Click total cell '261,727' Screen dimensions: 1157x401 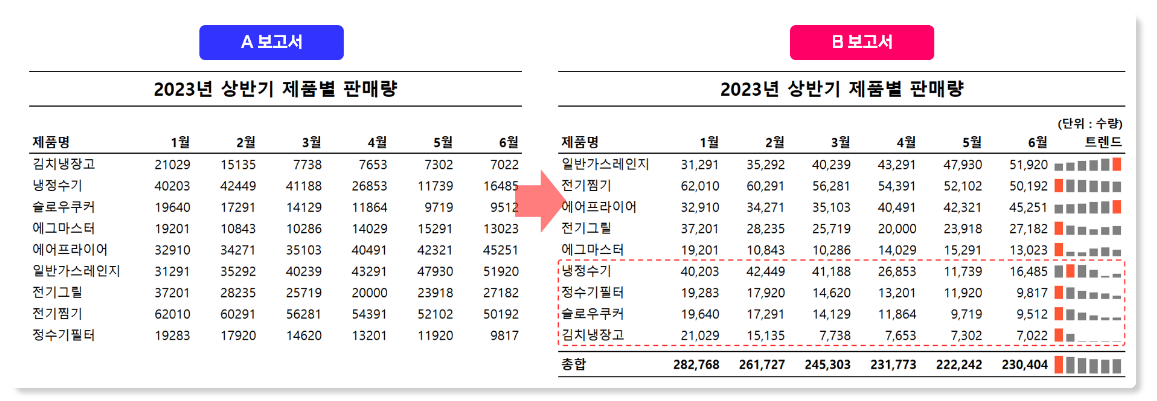pos(761,364)
